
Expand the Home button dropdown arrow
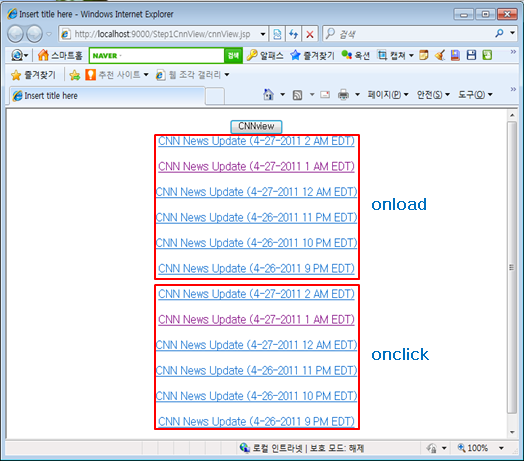tap(282, 95)
